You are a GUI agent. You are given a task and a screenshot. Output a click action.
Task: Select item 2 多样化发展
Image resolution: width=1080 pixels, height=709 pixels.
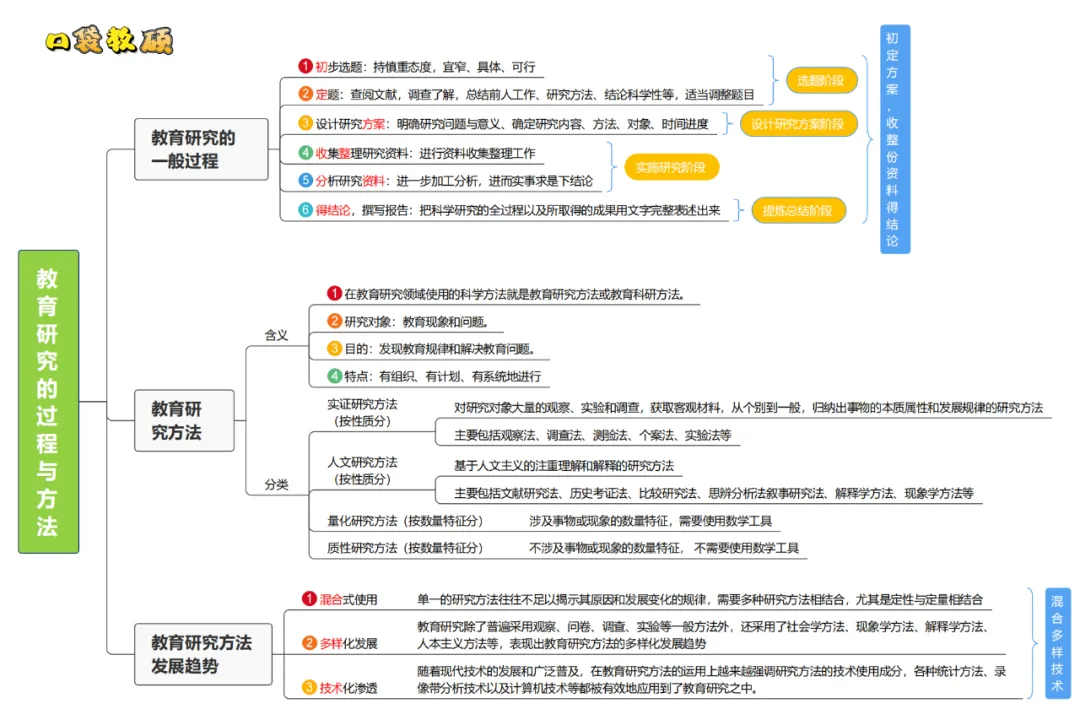[340, 644]
